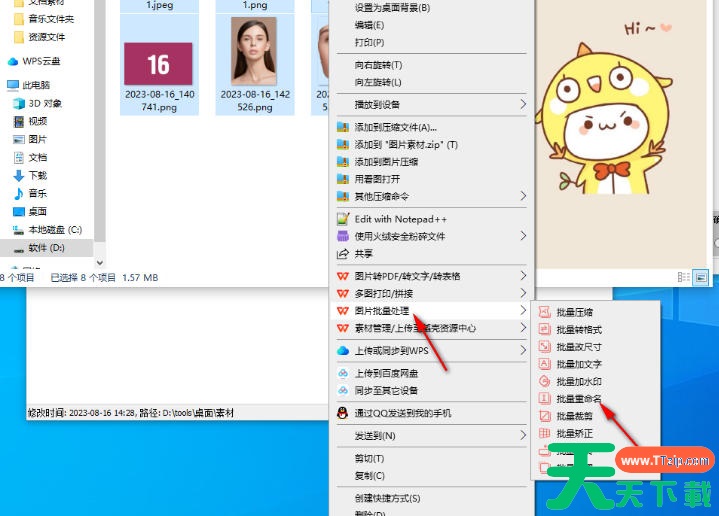Switch to large icons view button
719x516 pixels.
click(x=701, y=277)
